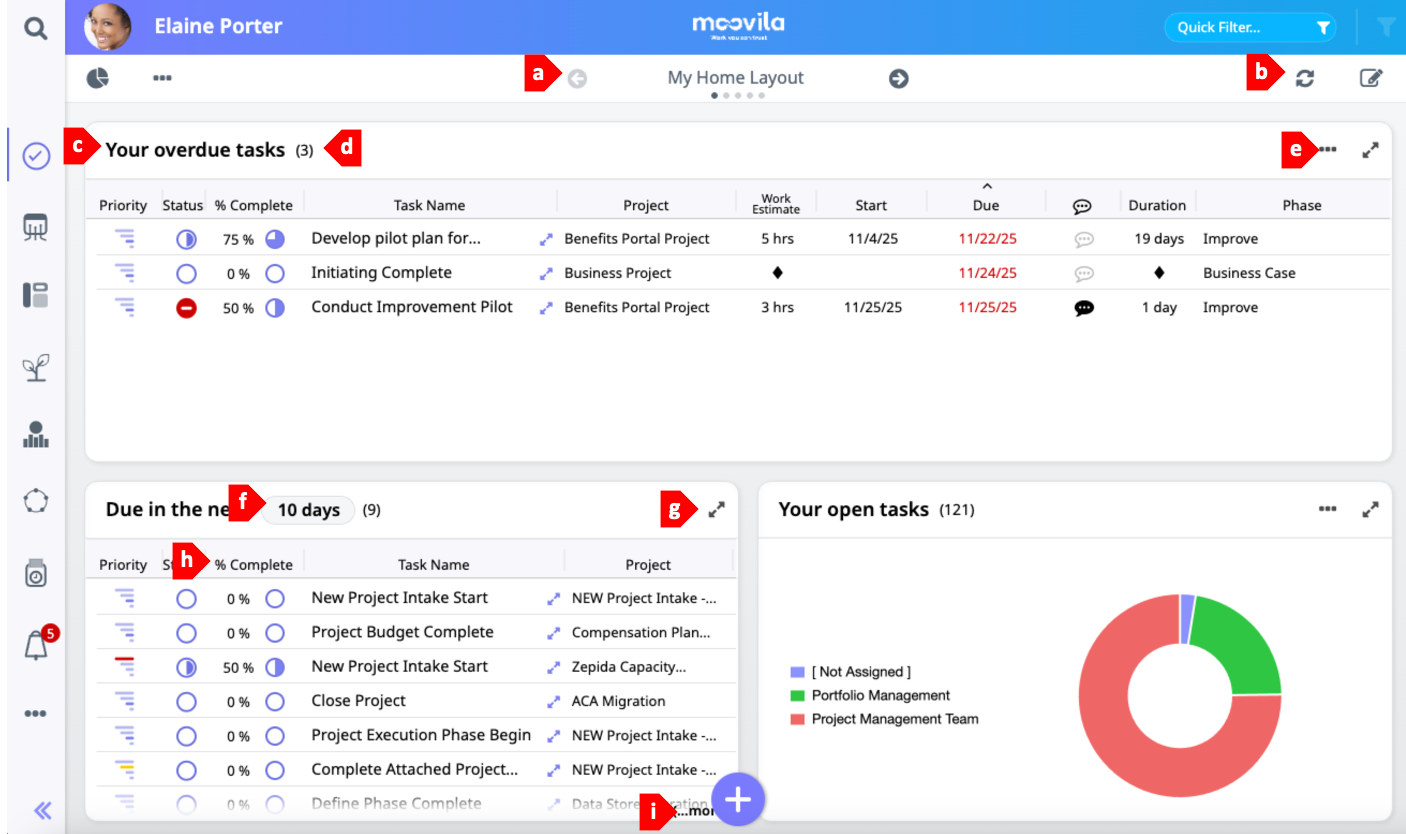Open the 10 days range selector
1406x834 pixels.
pyautogui.click(x=308, y=510)
